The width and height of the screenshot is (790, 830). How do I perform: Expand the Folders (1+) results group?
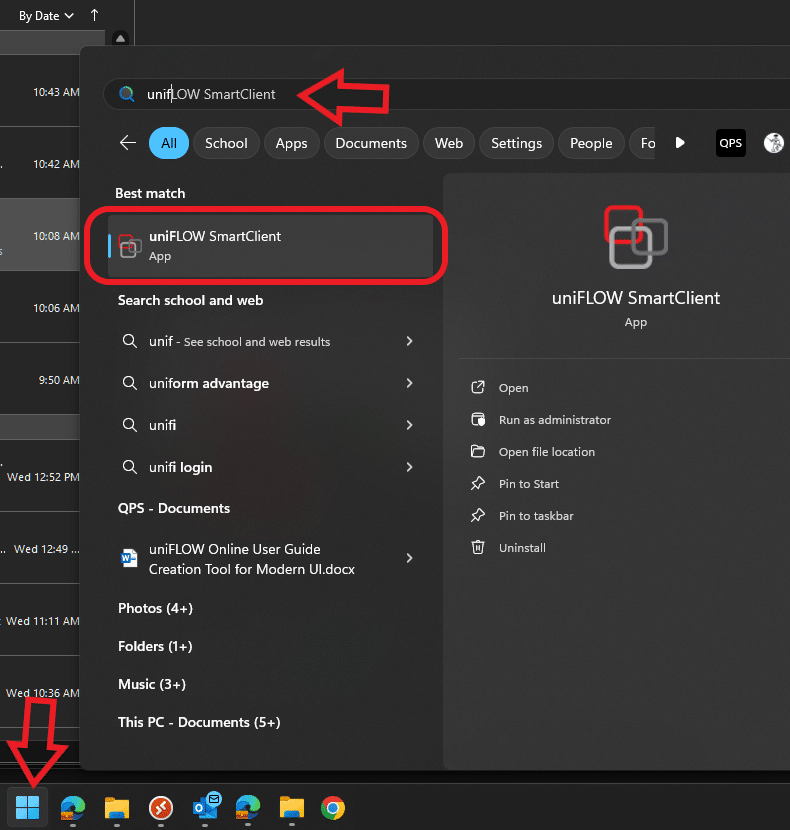155,646
